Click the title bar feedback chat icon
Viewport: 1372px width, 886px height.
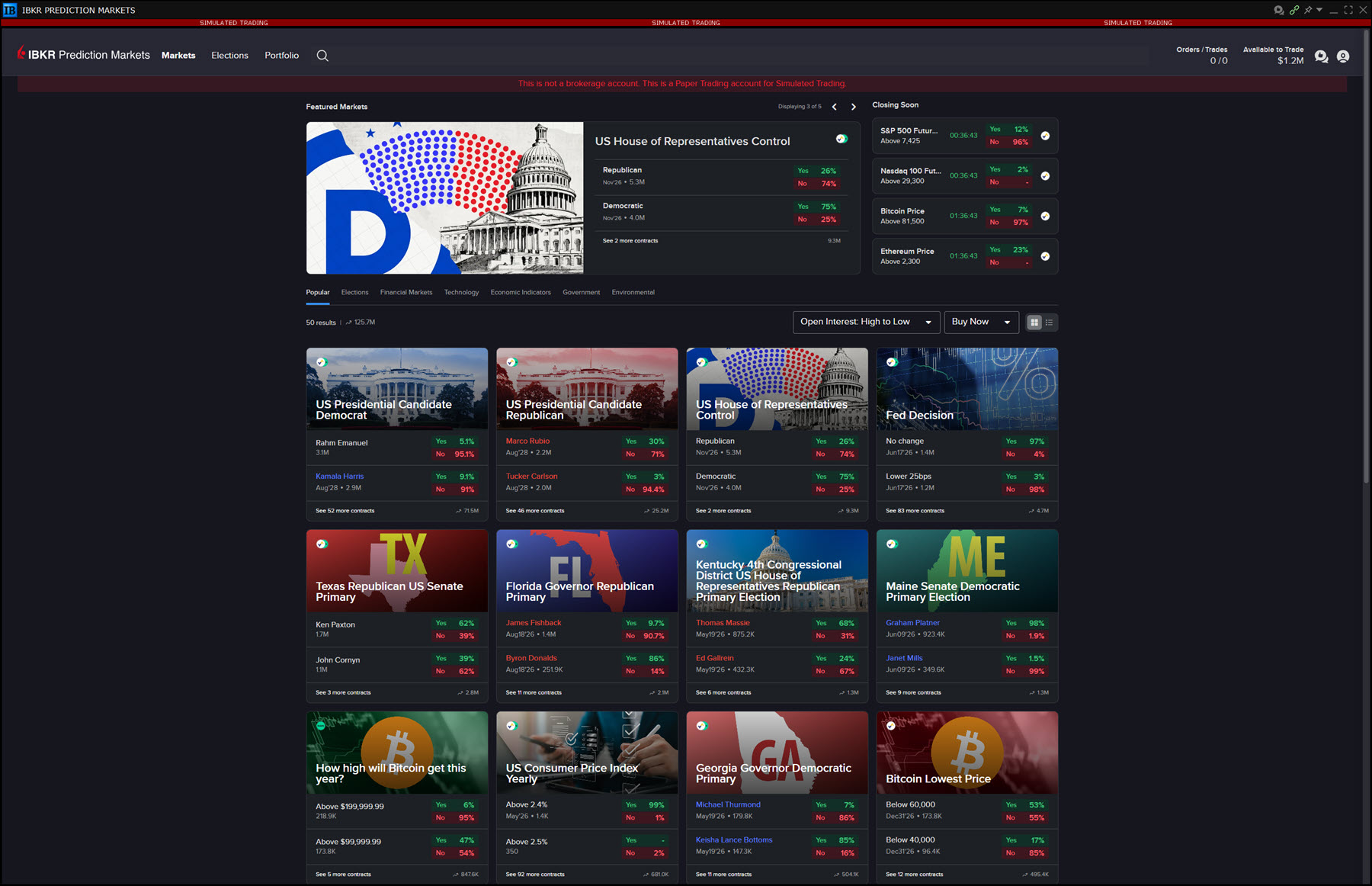pos(1278,10)
